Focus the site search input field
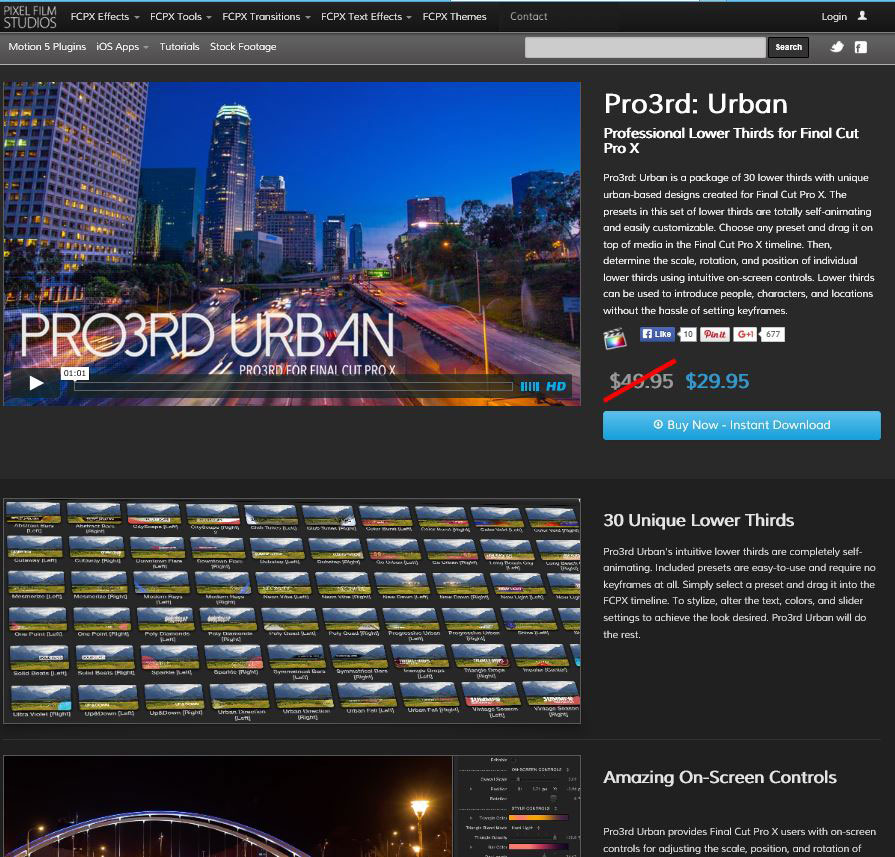 [645, 47]
